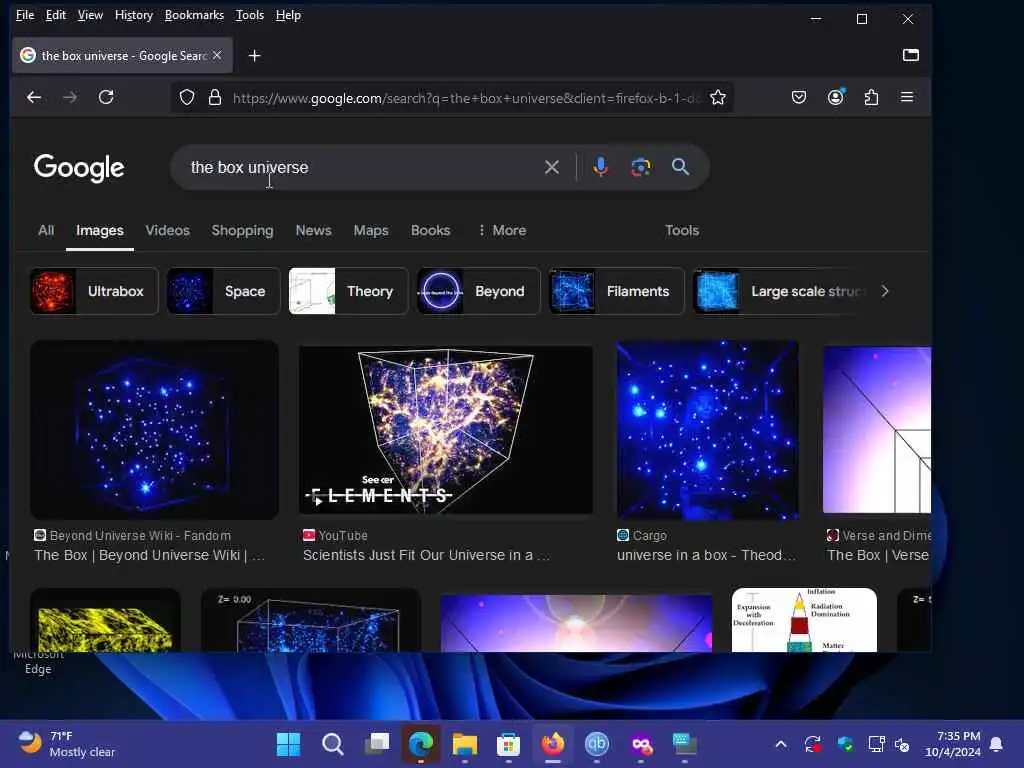Clear the search box with the X icon

click(x=552, y=167)
